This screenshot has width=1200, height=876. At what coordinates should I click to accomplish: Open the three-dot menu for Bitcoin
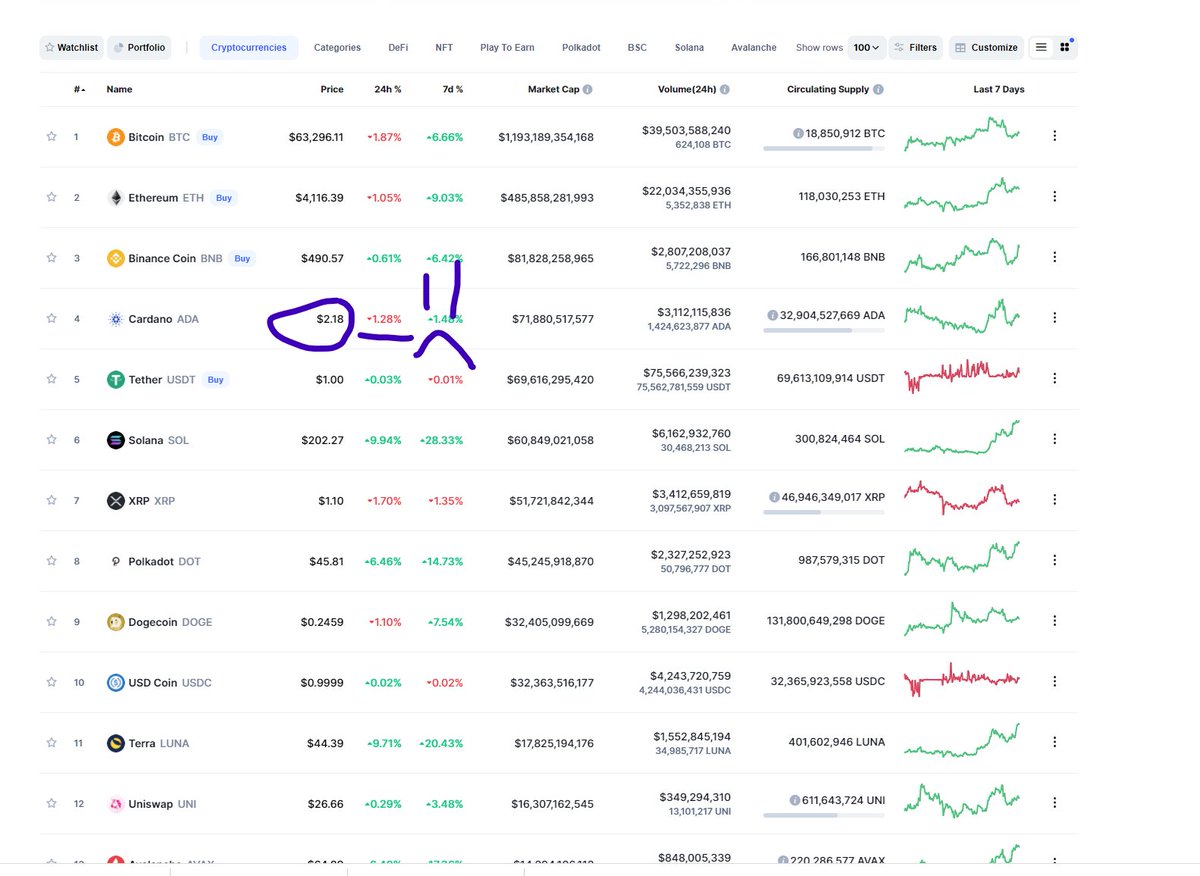point(1054,136)
